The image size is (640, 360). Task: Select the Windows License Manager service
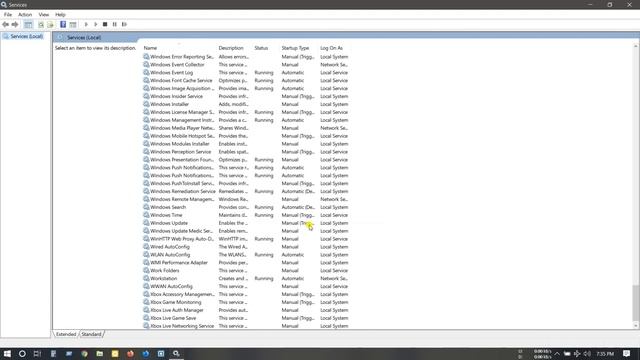point(246,112)
